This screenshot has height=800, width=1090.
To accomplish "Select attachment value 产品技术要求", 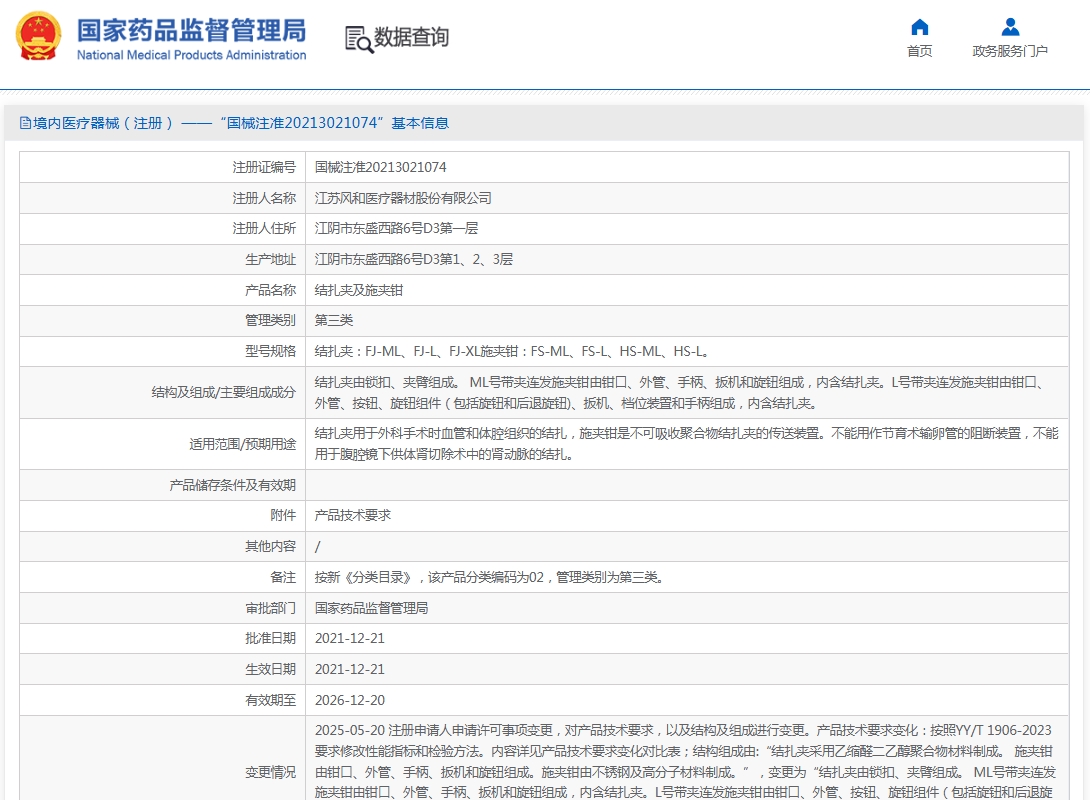I will point(352,516).
